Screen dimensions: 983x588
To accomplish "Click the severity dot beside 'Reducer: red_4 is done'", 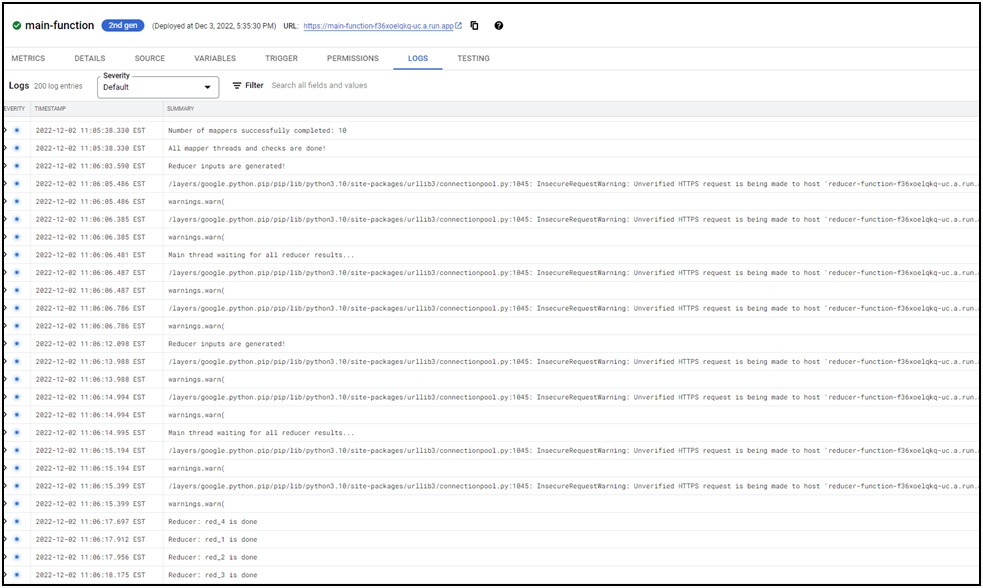I will click(x=19, y=520).
